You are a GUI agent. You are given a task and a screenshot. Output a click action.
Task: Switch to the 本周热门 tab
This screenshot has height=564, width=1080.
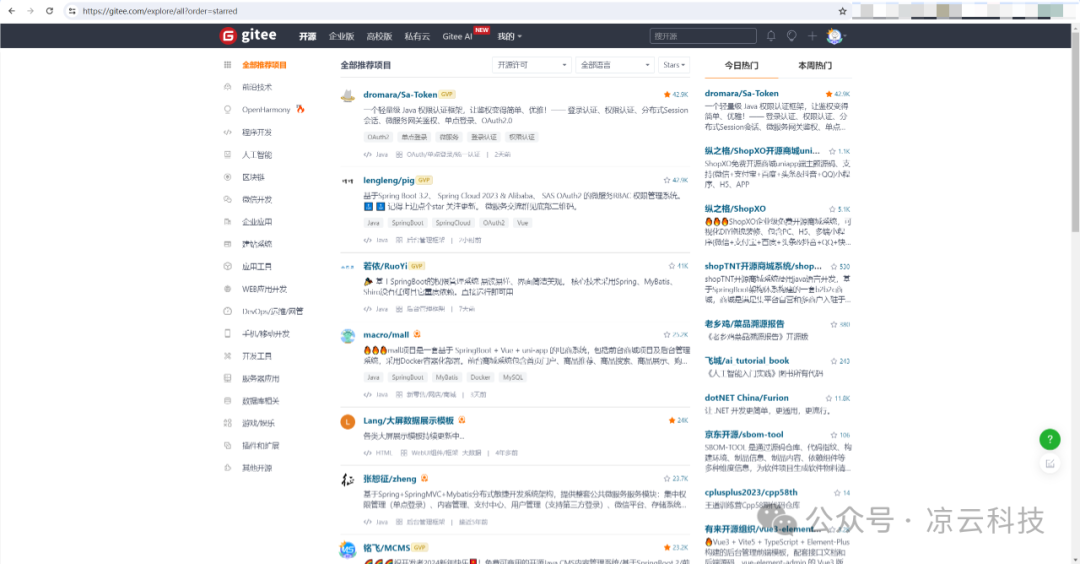(x=815, y=65)
